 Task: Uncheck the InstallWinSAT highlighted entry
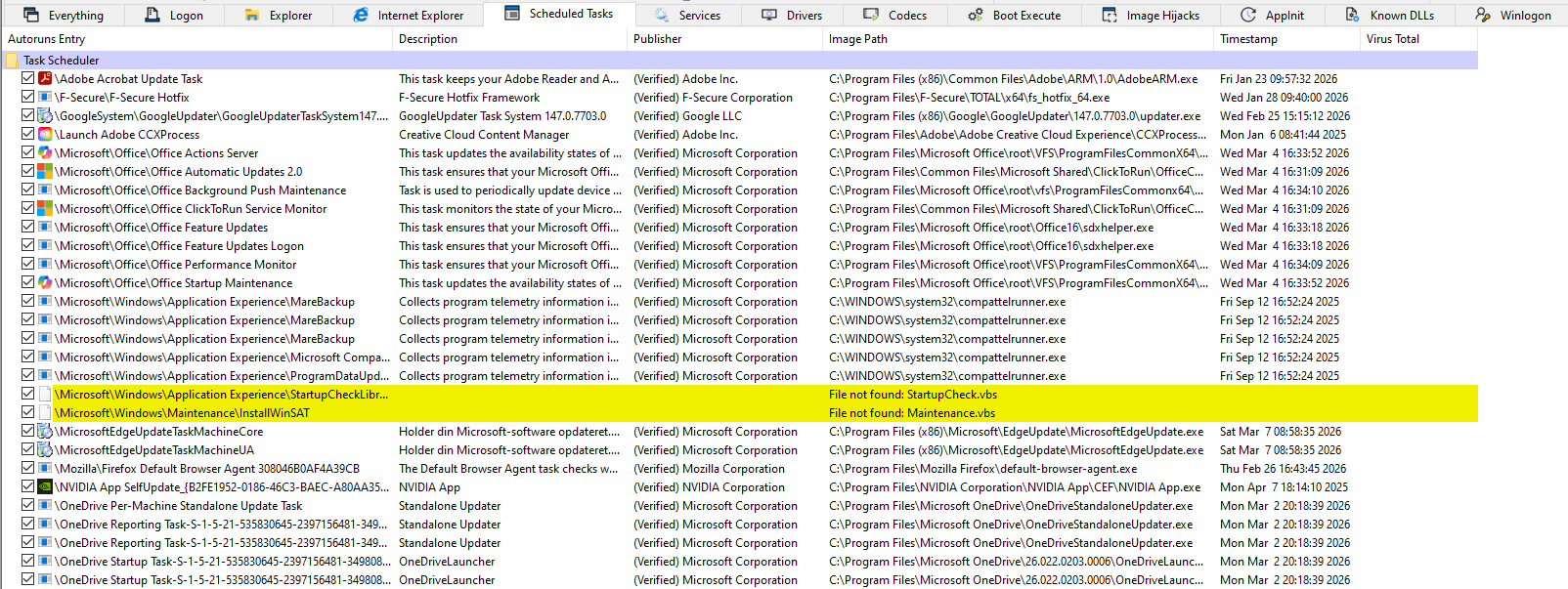click(27, 412)
